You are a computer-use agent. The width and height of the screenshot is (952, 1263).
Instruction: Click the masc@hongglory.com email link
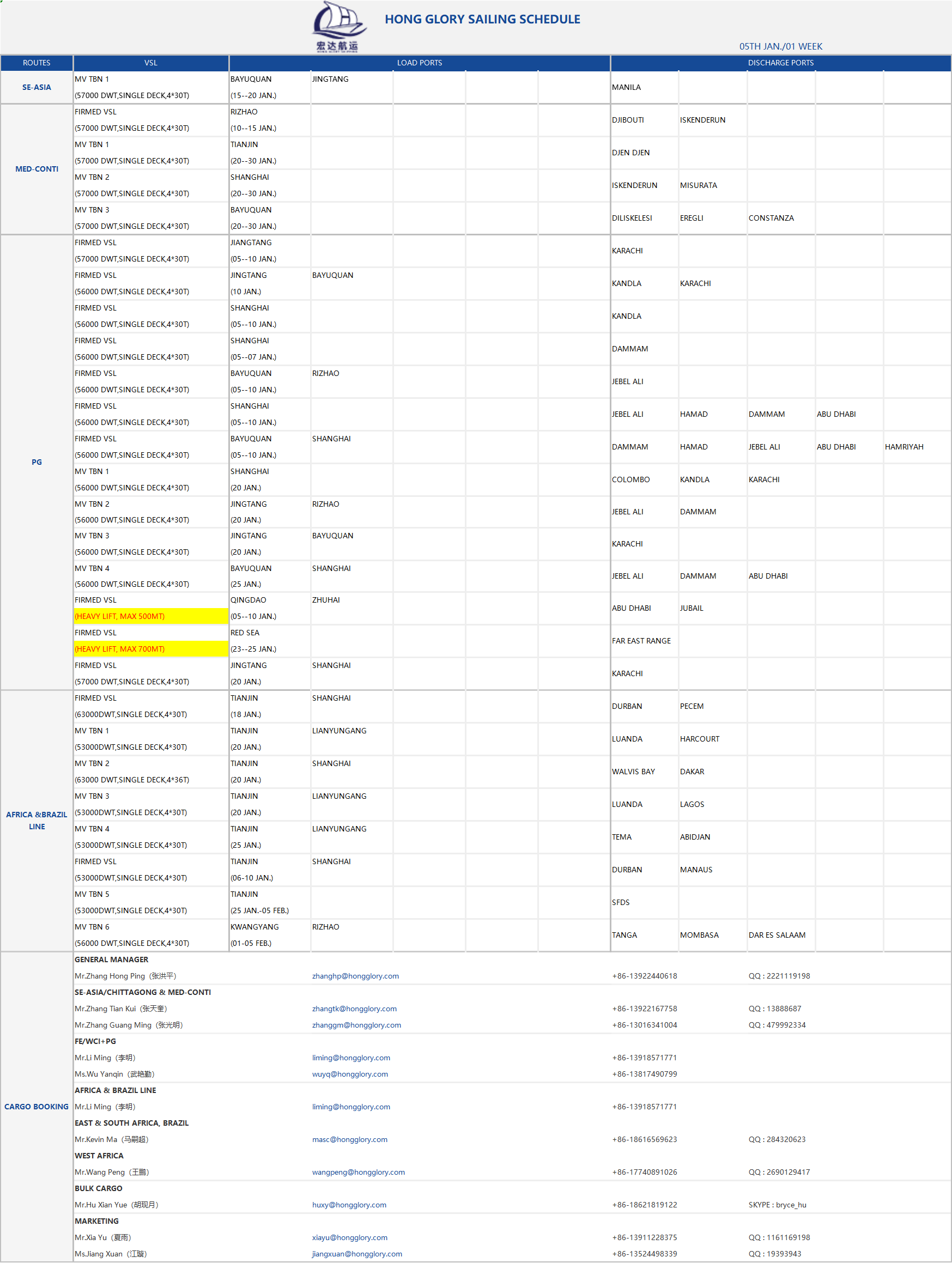pyautogui.click(x=349, y=1139)
